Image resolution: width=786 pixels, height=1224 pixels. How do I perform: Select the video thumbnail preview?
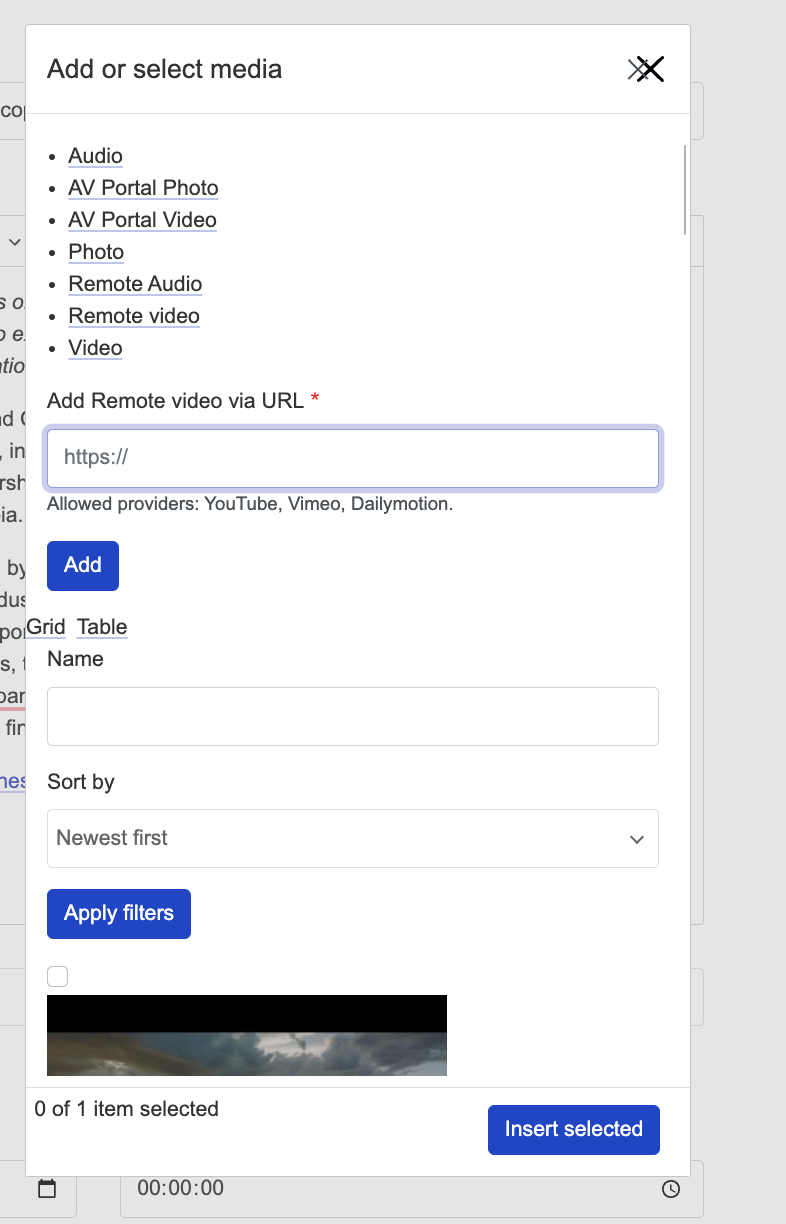pyautogui.click(x=246, y=1035)
